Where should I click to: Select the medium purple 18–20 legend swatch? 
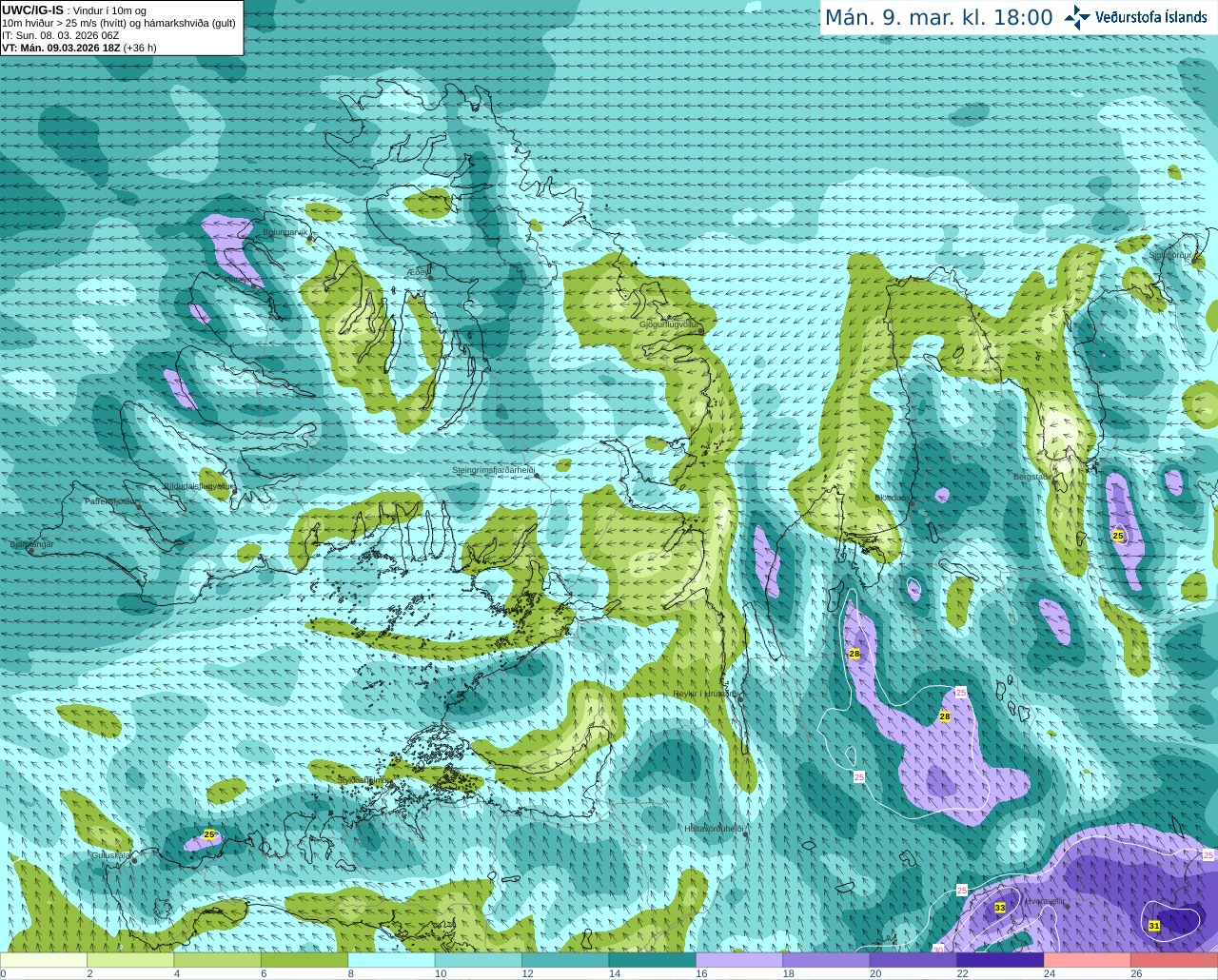(826, 960)
